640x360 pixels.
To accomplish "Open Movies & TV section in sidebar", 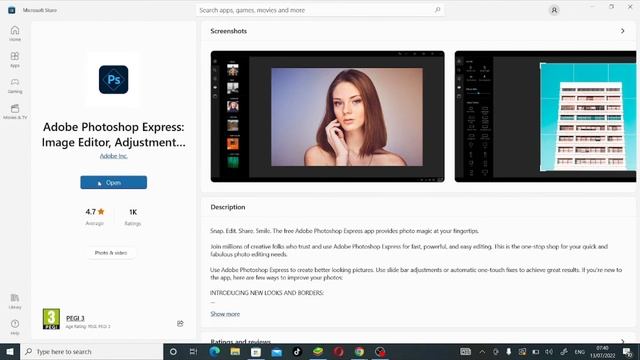I will tap(15, 111).
